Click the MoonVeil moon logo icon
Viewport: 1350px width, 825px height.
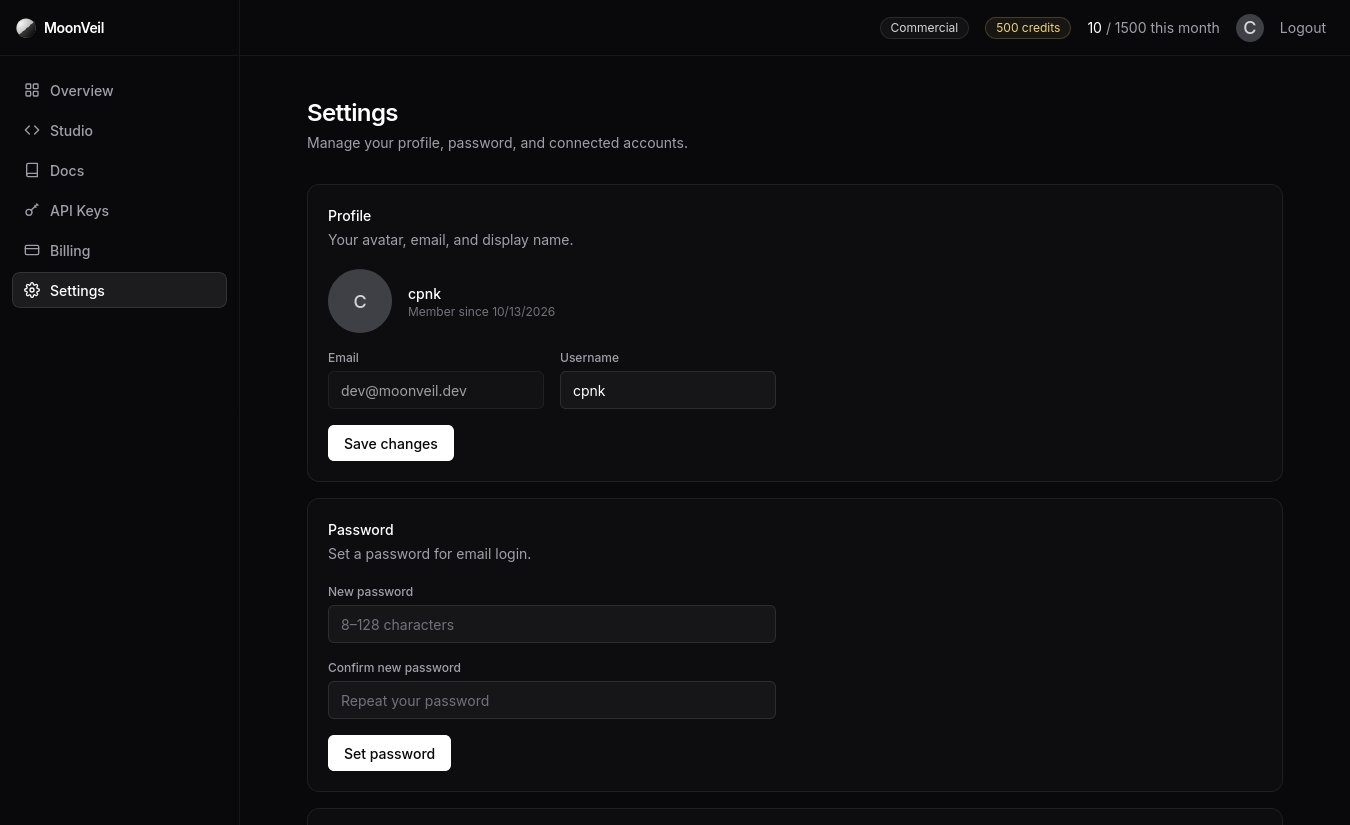tap(26, 28)
